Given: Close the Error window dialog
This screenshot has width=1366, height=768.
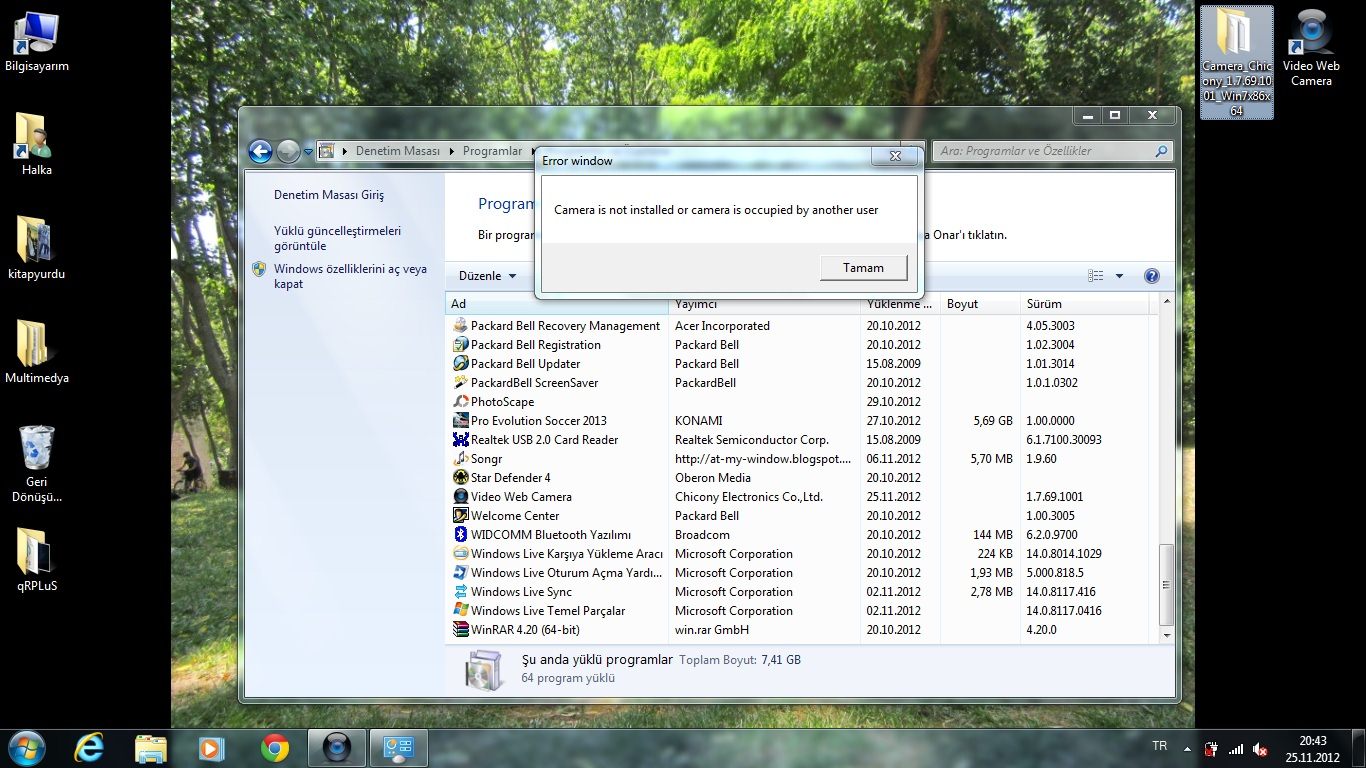Looking at the screenshot, I should (895, 156).
